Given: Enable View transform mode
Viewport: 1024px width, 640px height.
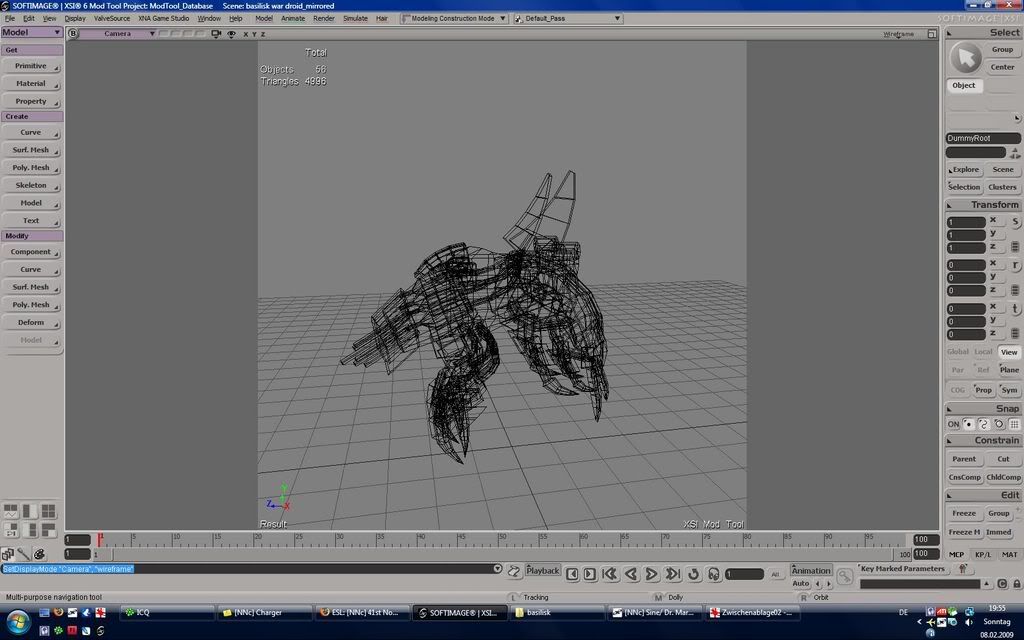Looking at the screenshot, I should pyautogui.click(x=1009, y=352).
